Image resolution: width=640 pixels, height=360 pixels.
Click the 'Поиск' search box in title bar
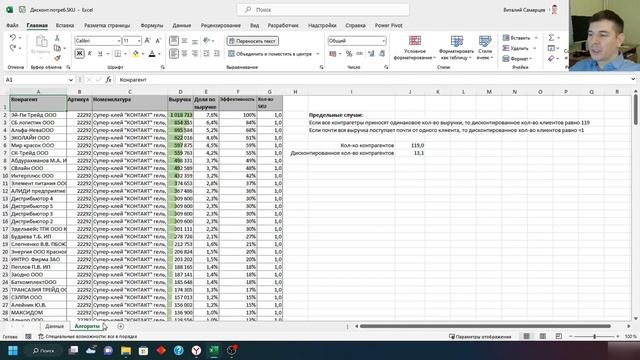point(323,9)
